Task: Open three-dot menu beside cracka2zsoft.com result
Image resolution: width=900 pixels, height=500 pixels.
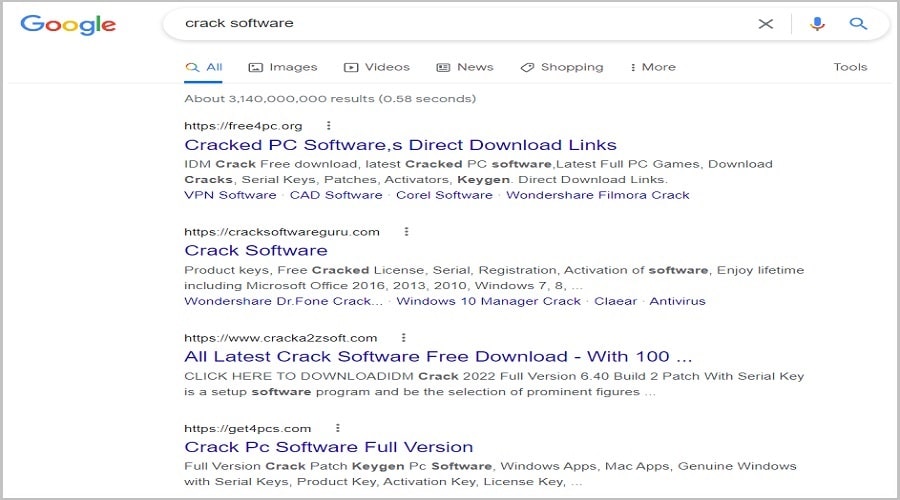Action: tap(402, 338)
